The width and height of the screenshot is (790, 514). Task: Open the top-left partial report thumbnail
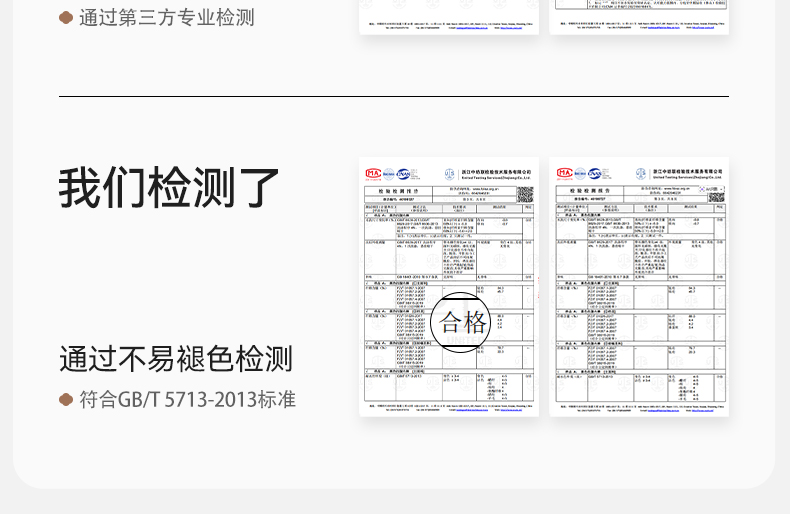tap(449, 17)
